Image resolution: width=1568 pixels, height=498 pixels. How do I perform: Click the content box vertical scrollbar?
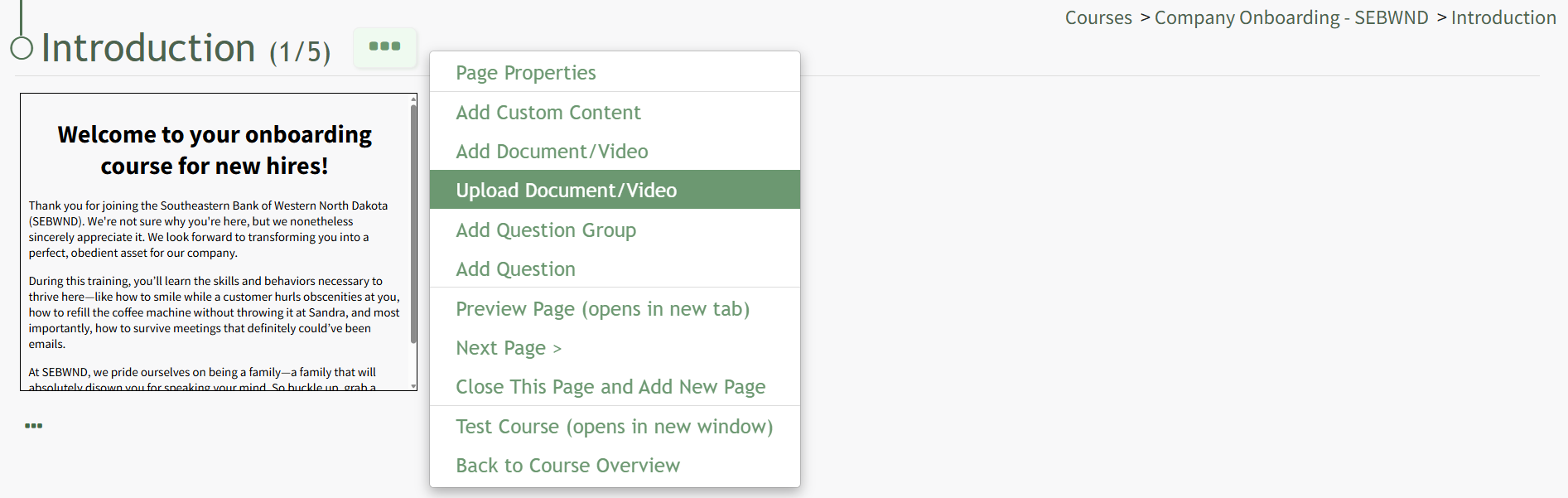pos(413,224)
